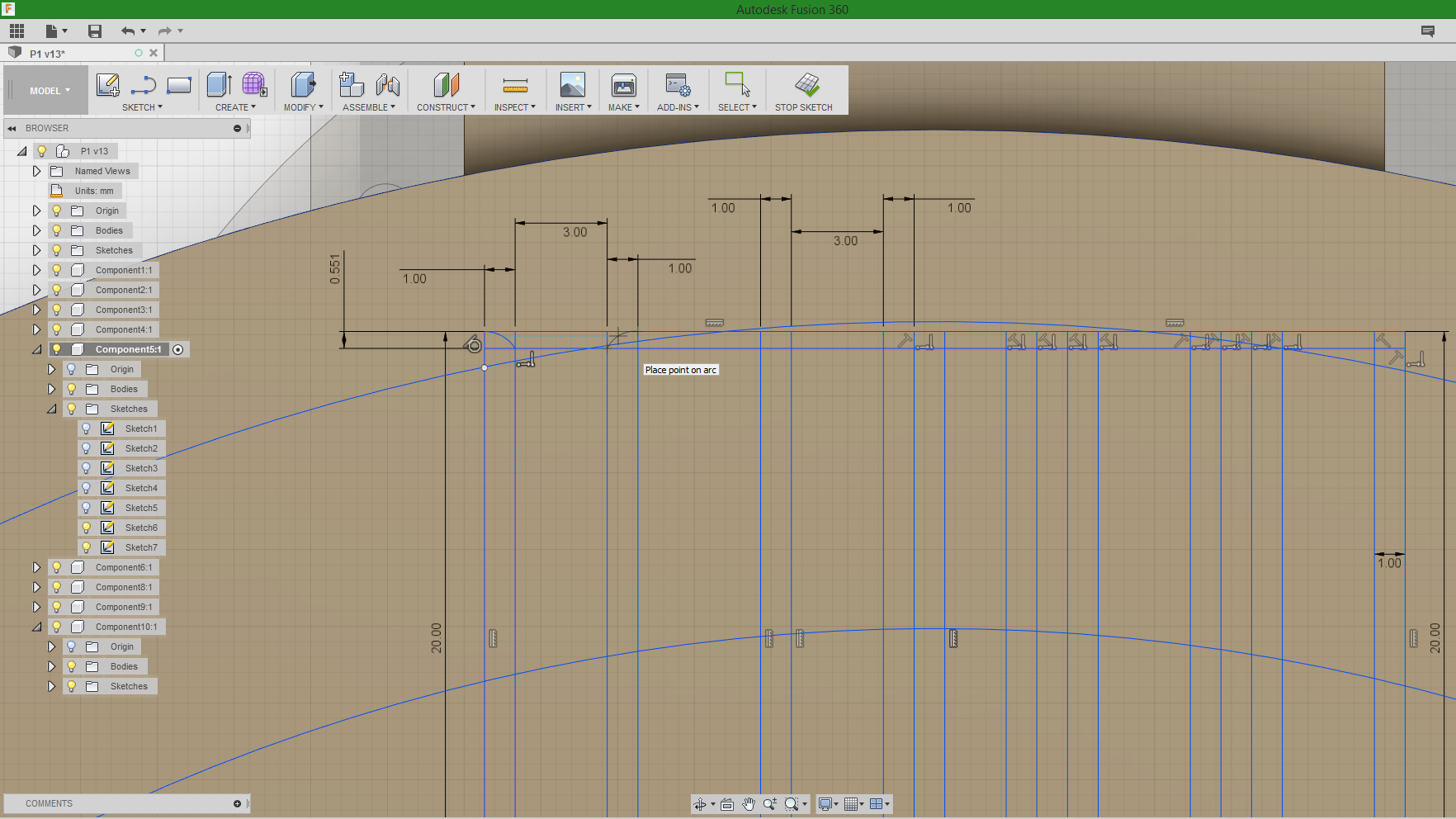Screen dimensions: 1456x819
Task: Open the ASSEMBLE menu
Action: click(368, 107)
